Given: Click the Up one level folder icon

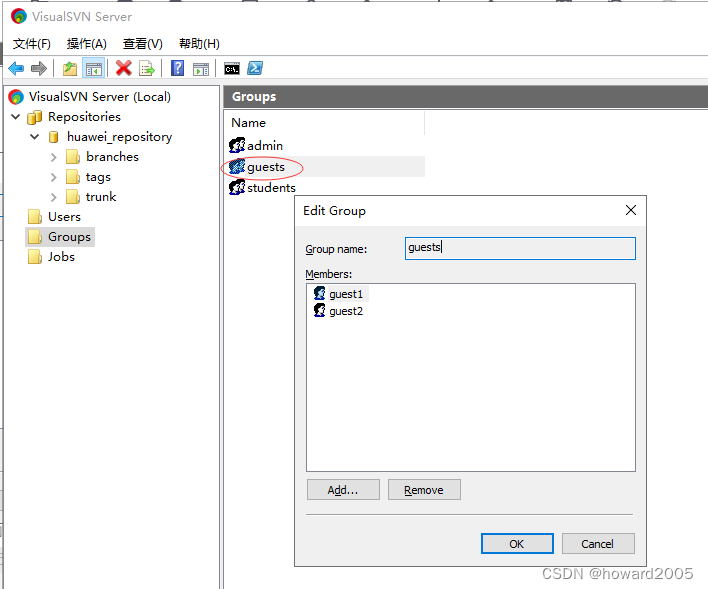Looking at the screenshot, I should click(x=70, y=69).
